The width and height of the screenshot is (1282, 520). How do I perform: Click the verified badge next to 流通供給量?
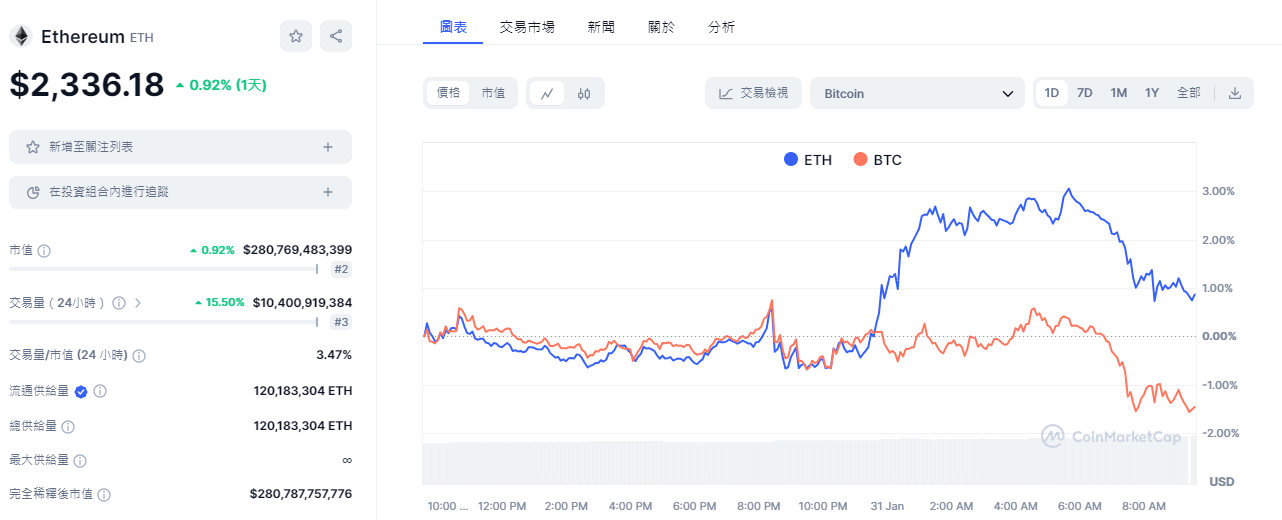pyautogui.click(x=81, y=391)
